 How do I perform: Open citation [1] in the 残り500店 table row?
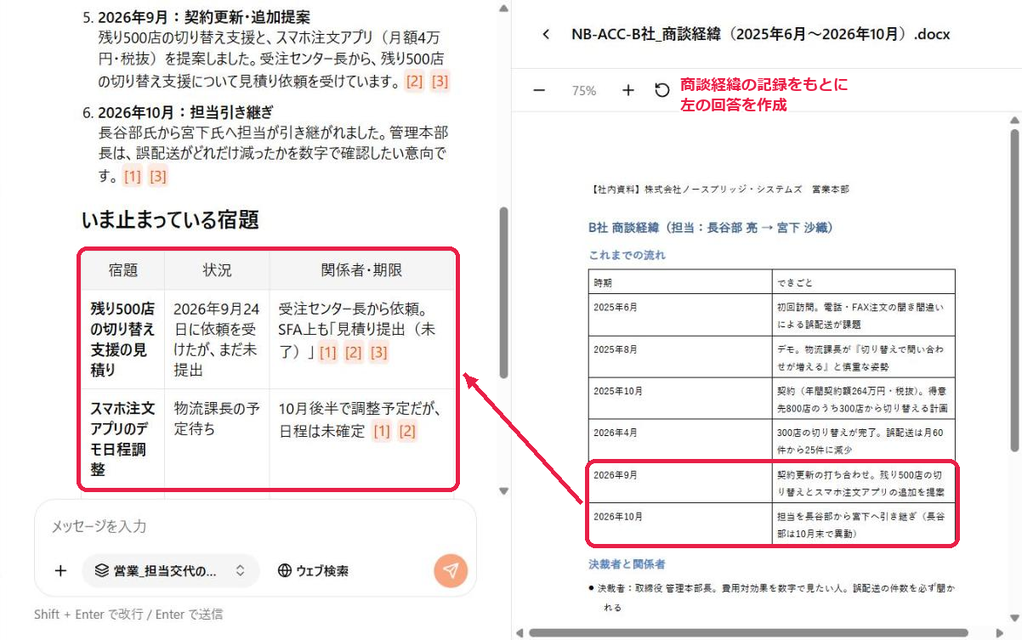(x=328, y=353)
